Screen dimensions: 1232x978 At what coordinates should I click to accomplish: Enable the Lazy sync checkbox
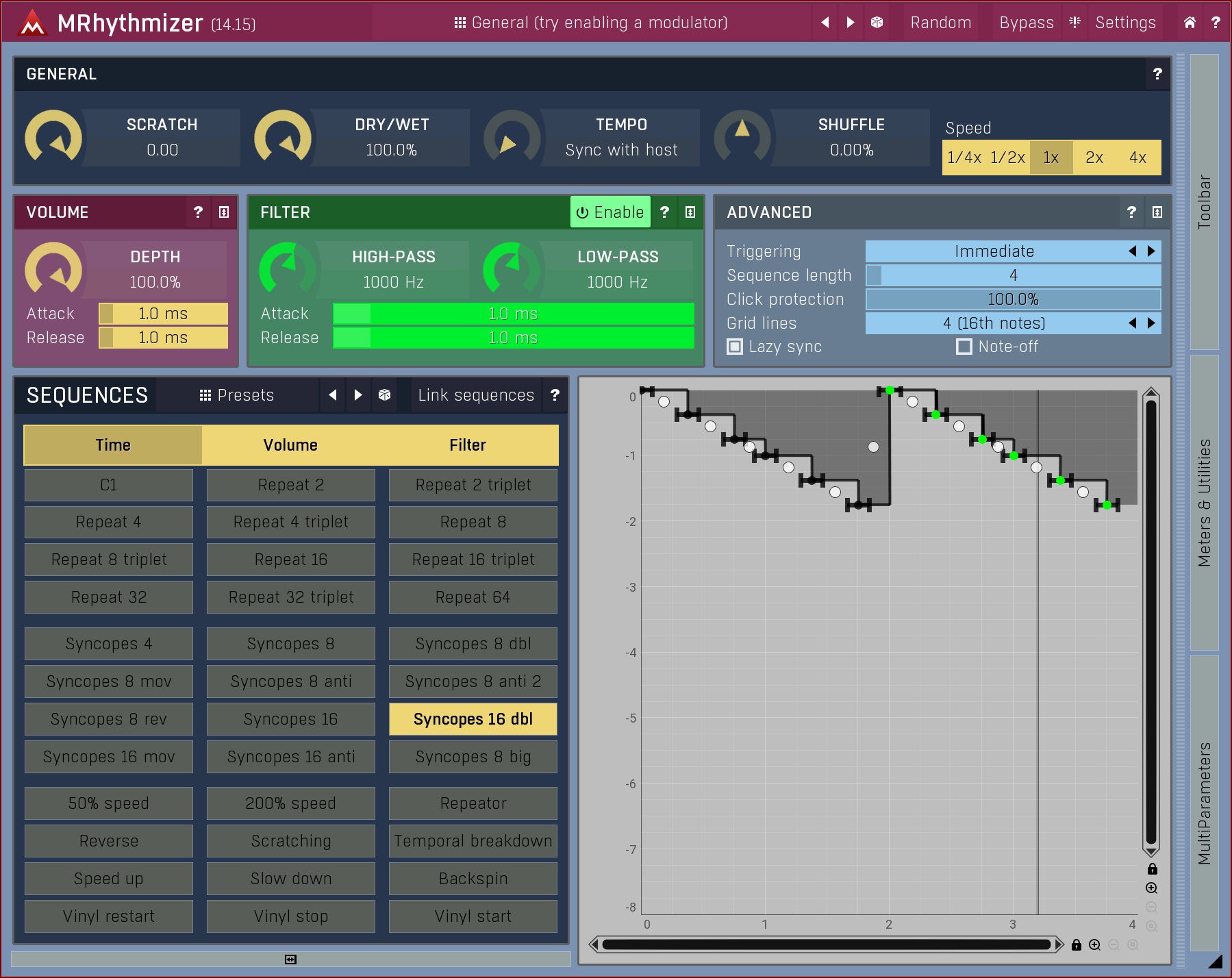(735, 347)
